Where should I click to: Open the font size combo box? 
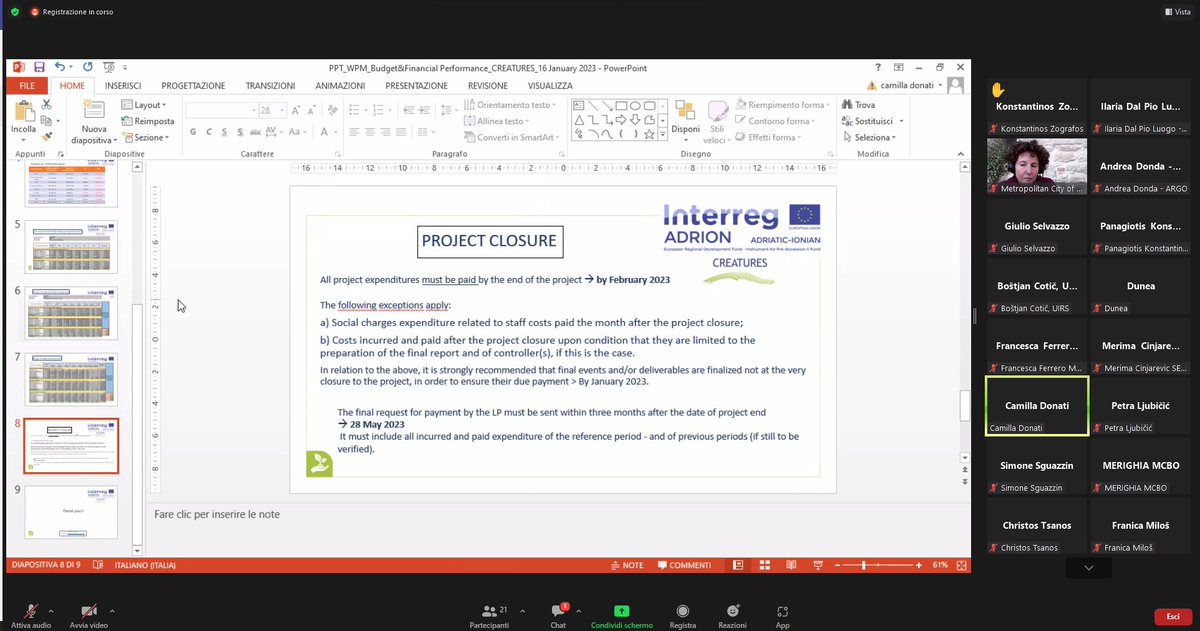pyautogui.click(x=273, y=110)
